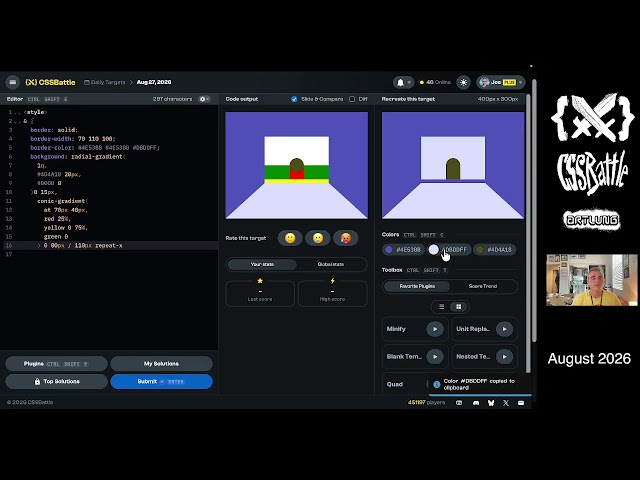
Task: Click the CSSBattle logo
Action: (50, 82)
